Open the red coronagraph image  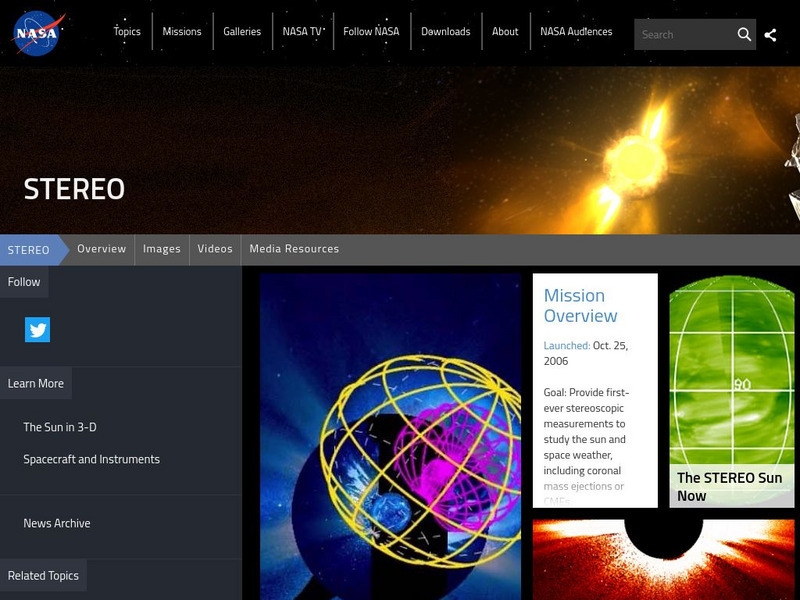pyautogui.click(x=663, y=560)
